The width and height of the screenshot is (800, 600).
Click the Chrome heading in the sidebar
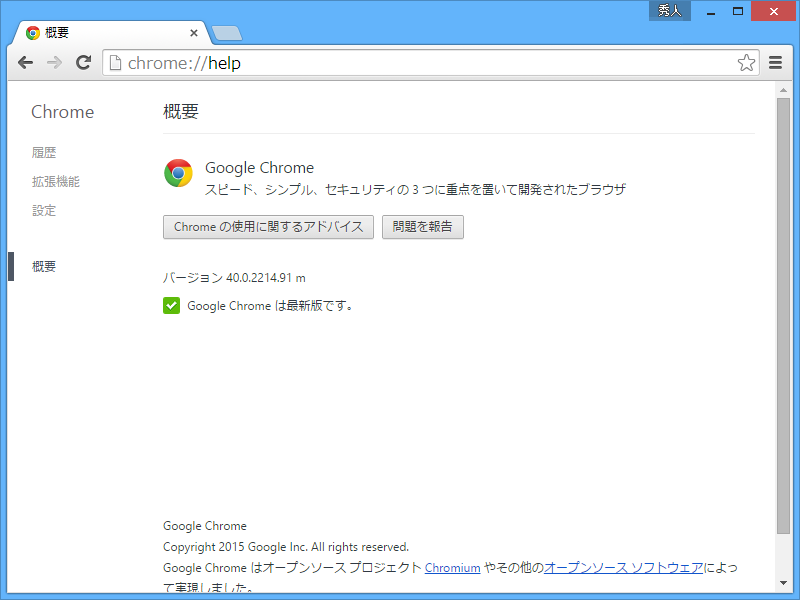[x=62, y=112]
